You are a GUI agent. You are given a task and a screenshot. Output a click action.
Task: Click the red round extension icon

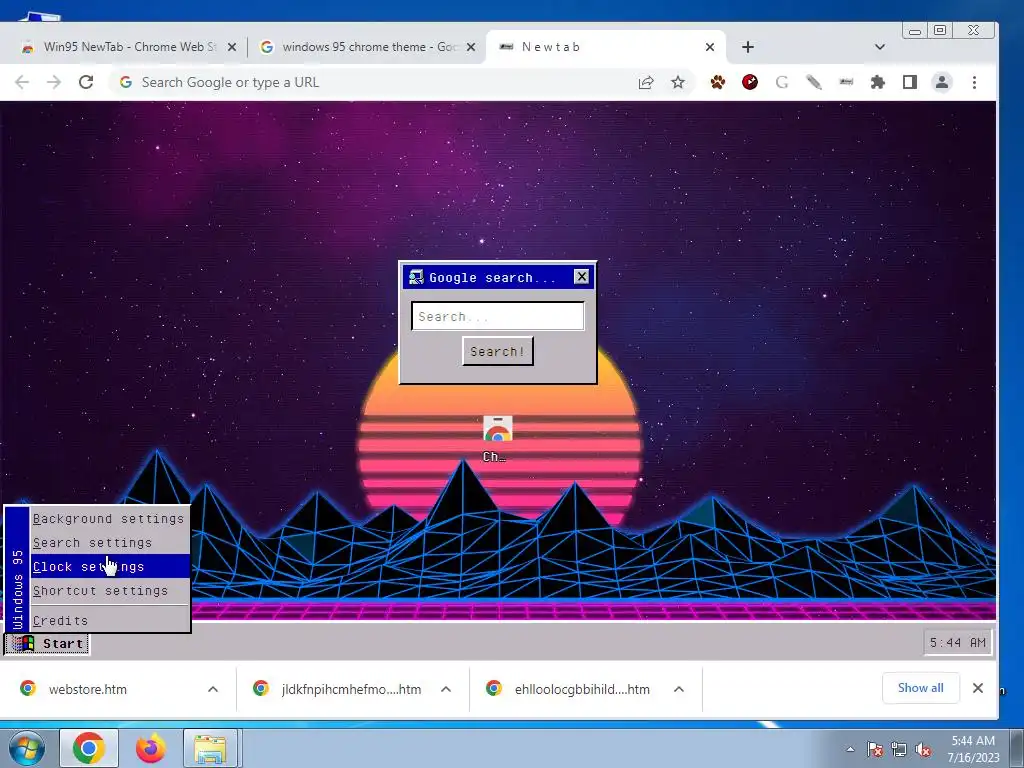(750, 82)
